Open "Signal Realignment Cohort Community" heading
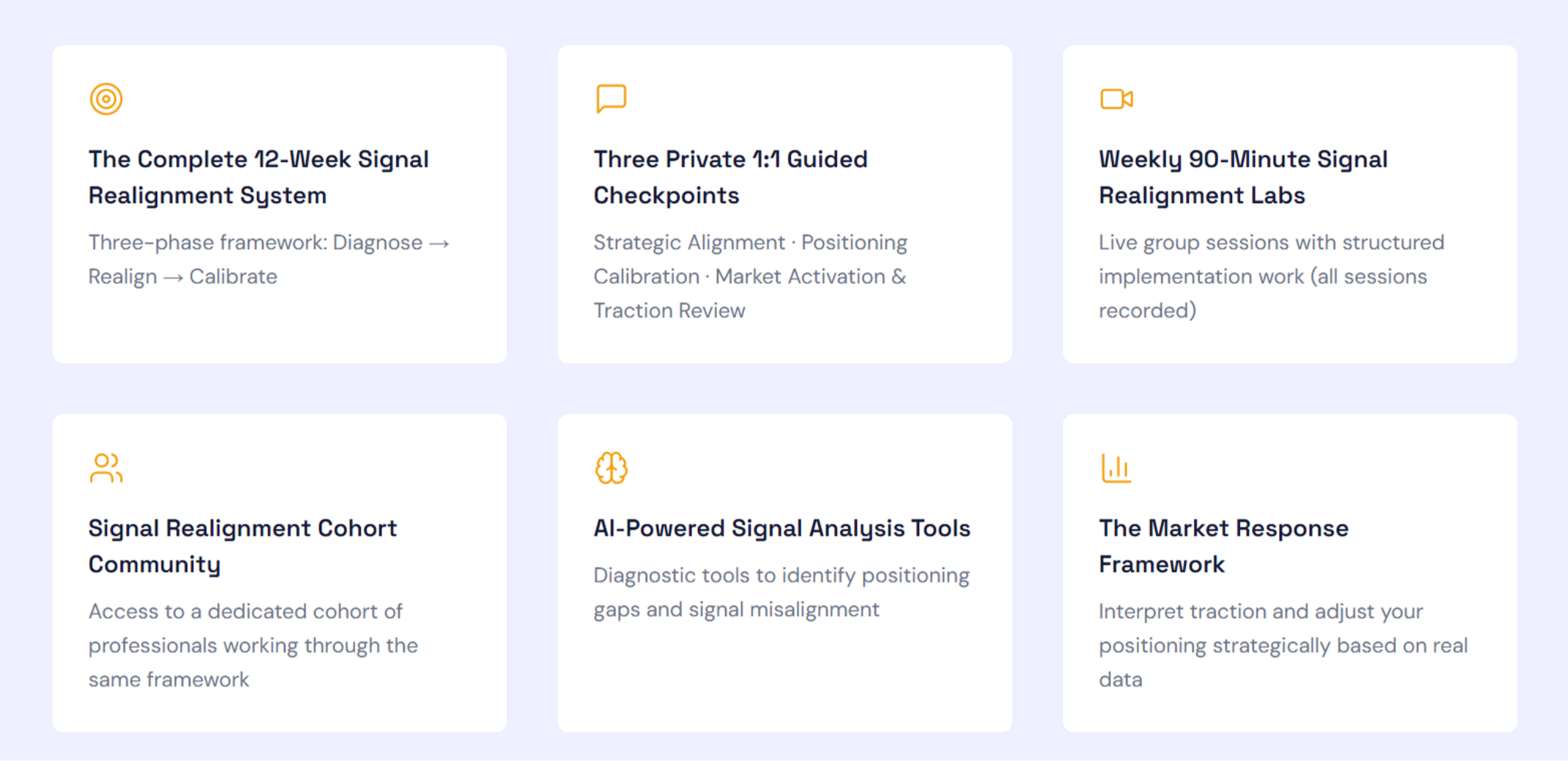The width and height of the screenshot is (1568, 761). click(x=243, y=546)
